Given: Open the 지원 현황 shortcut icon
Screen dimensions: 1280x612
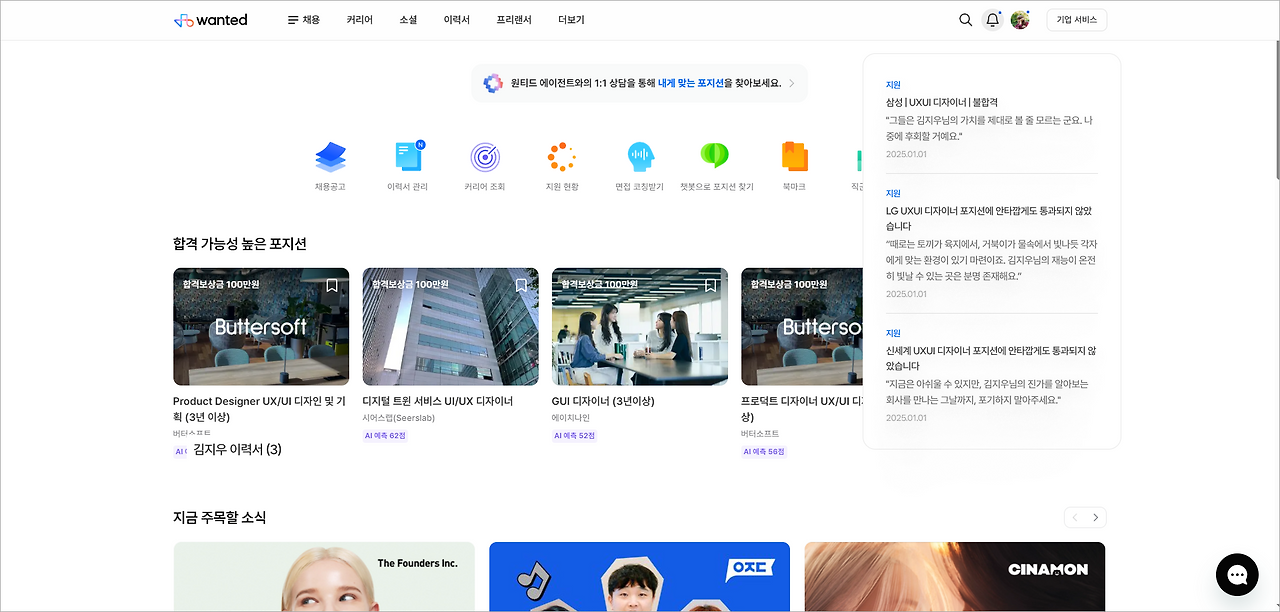Looking at the screenshot, I should 562,157.
